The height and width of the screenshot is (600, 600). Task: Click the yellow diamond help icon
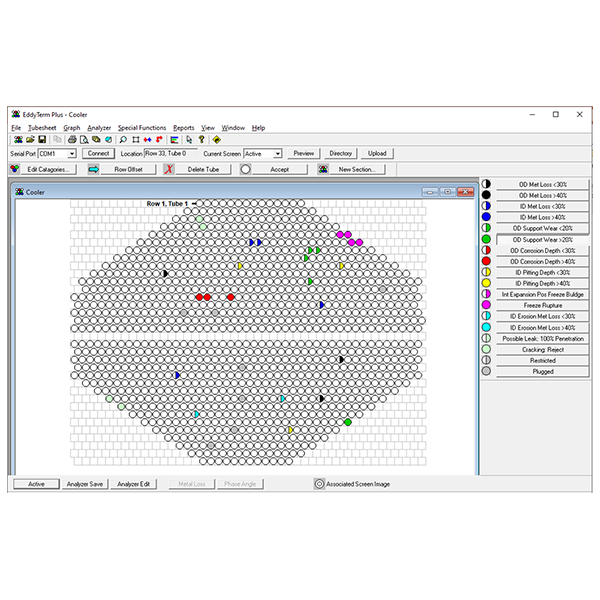(216, 140)
